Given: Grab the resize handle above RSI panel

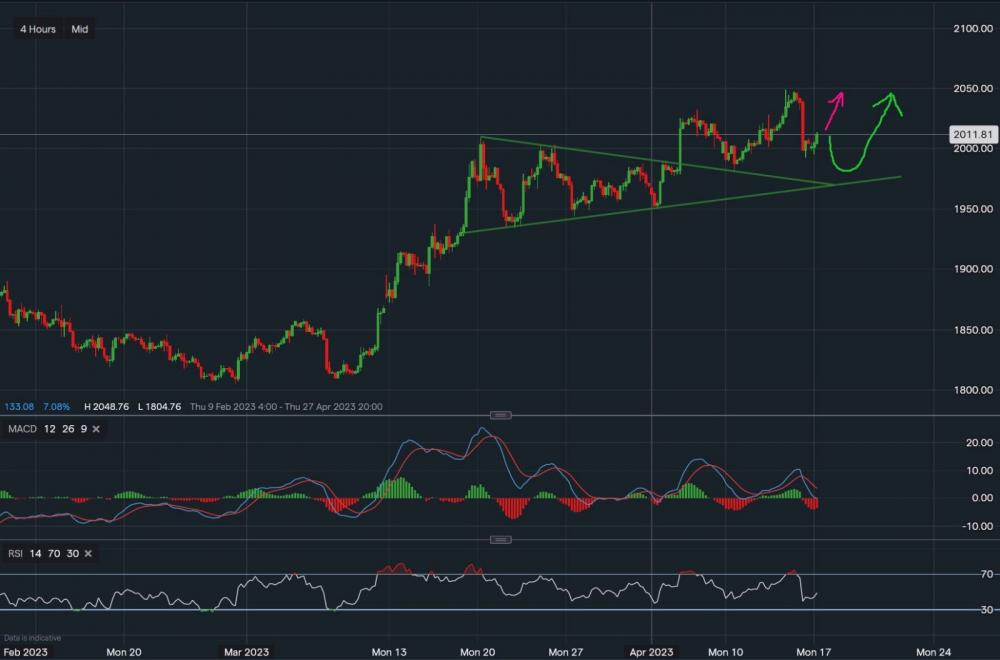Looking at the screenshot, I should (x=502, y=540).
